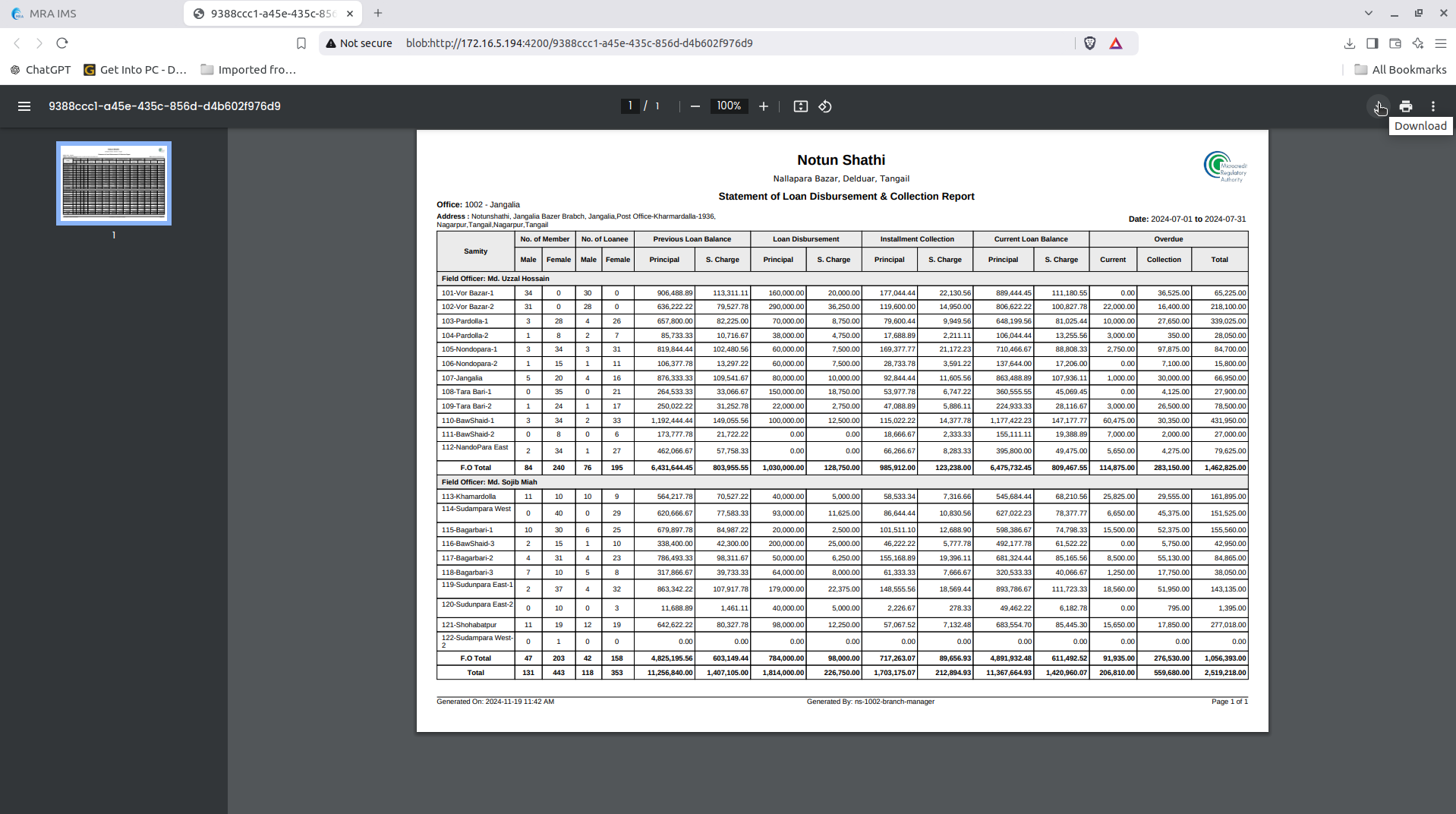Click the 107-Jangalia row name
Viewport: 1456px width, 814px height.
coord(462,378)
